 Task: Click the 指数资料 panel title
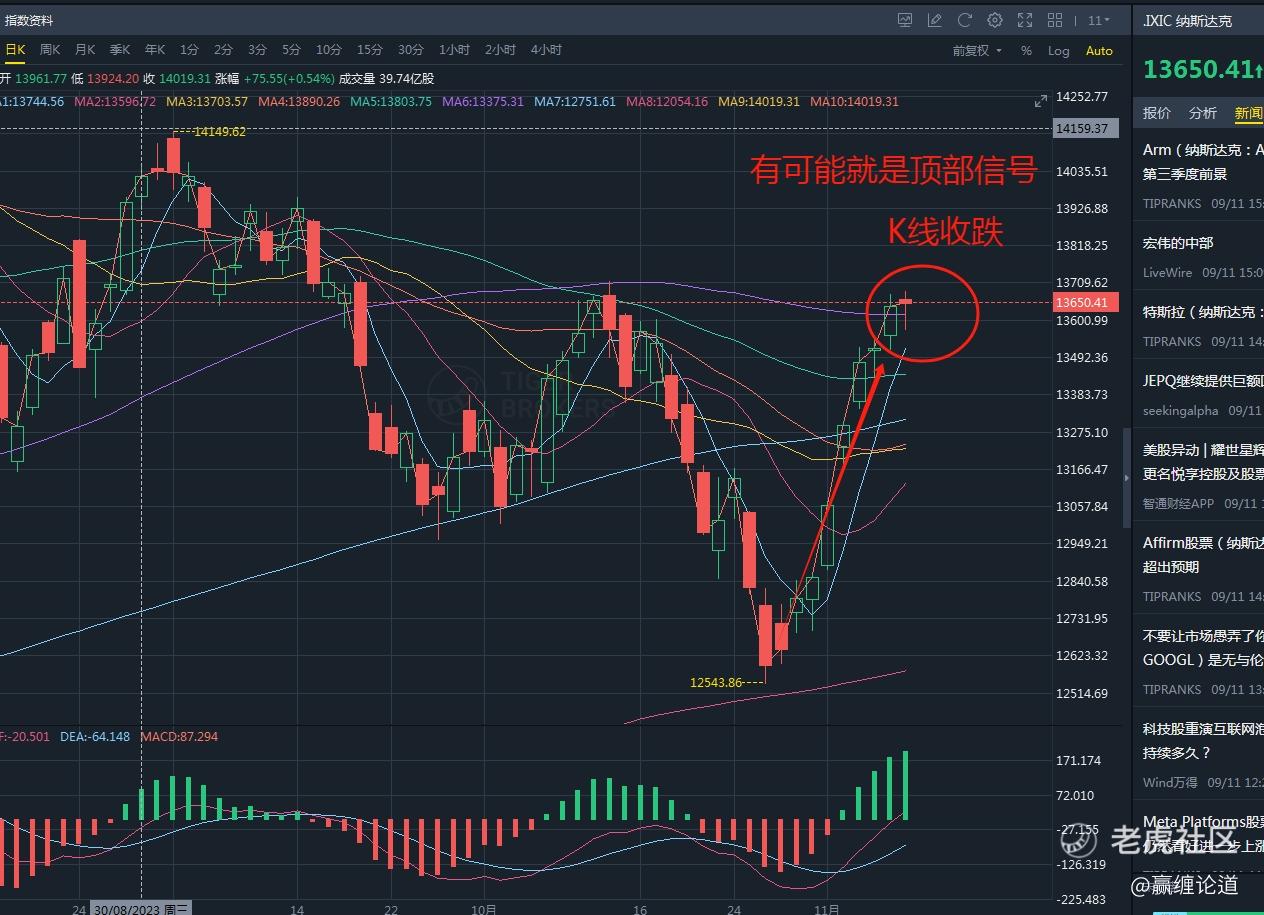point(29,20)
